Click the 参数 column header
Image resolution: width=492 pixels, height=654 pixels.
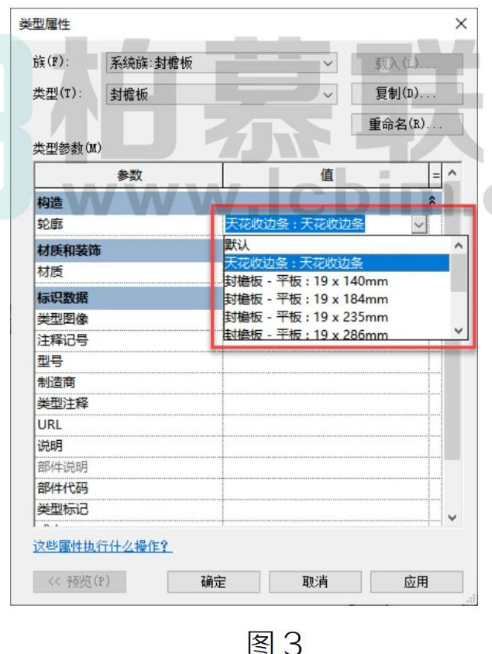coord(129,175)
